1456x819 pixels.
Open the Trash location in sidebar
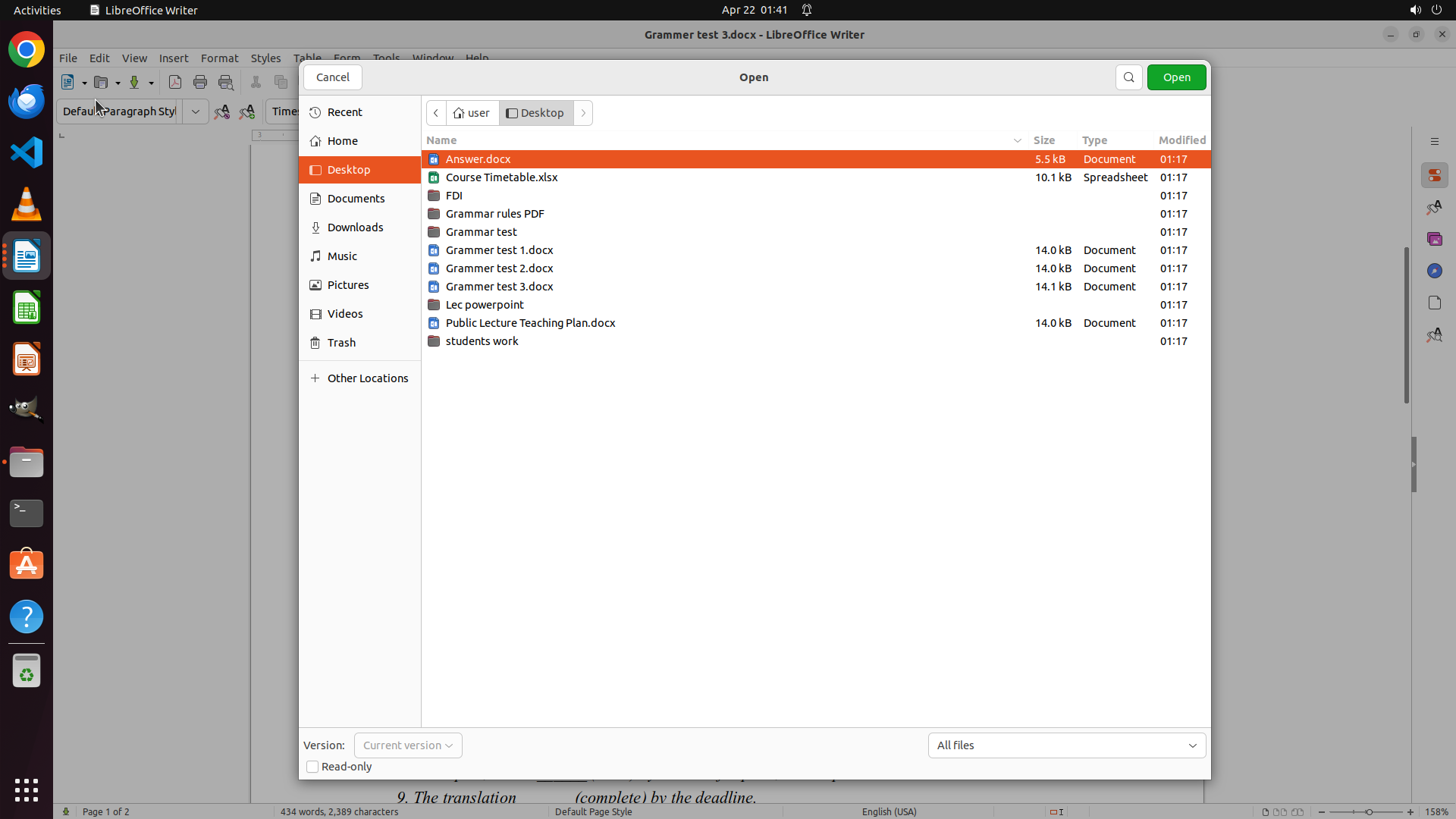coord(341,343)
